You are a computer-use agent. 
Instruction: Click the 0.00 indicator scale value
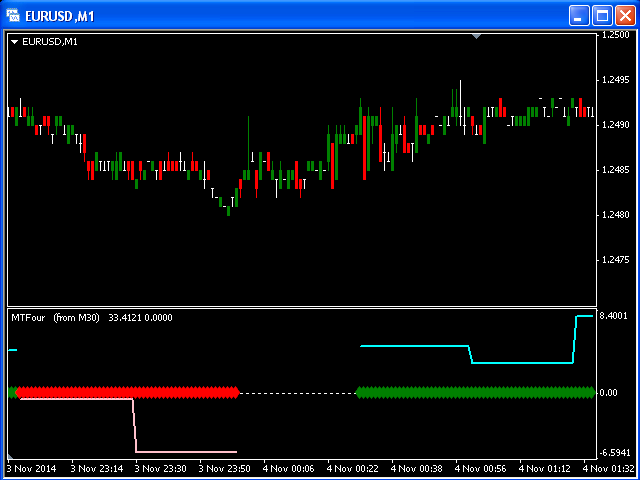(608, 393)
